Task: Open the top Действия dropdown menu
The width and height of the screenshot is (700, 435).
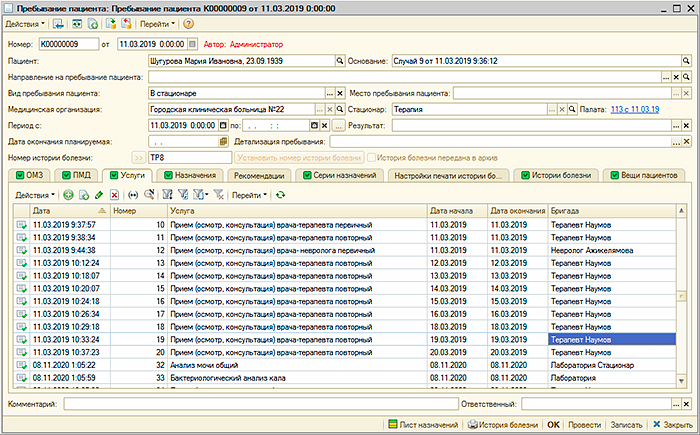Action: (24, 23)
